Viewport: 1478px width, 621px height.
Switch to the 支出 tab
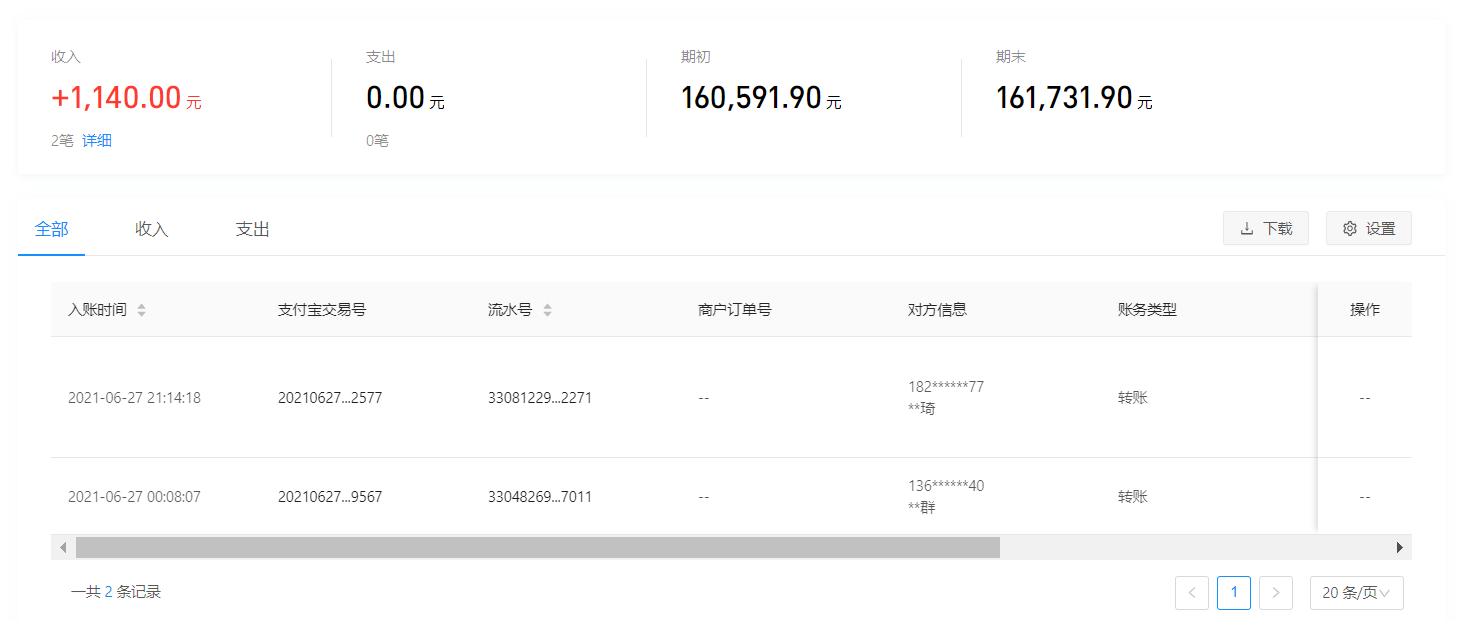[x=250, y=228]
